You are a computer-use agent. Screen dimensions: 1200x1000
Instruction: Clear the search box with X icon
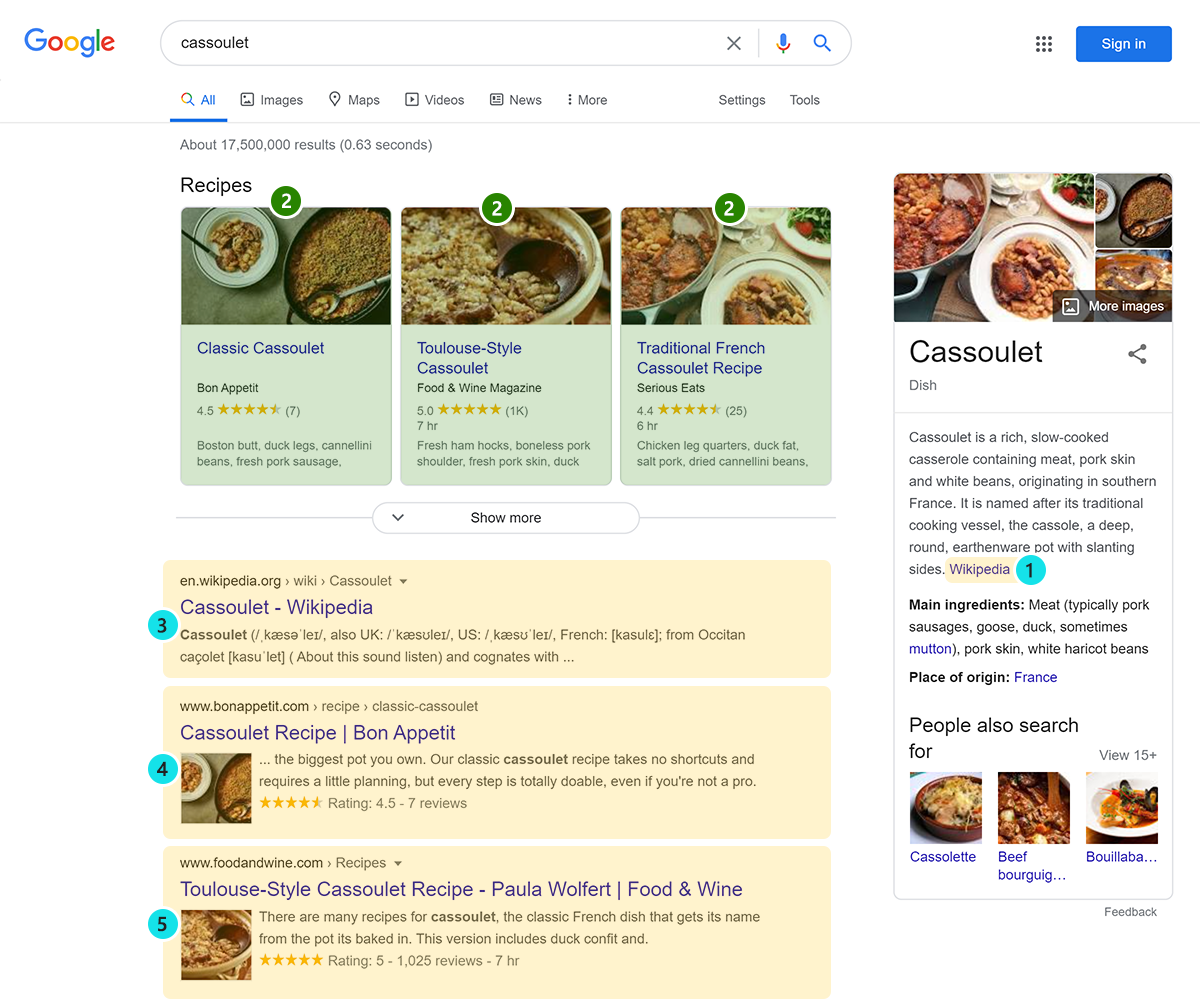coord(734,43)
